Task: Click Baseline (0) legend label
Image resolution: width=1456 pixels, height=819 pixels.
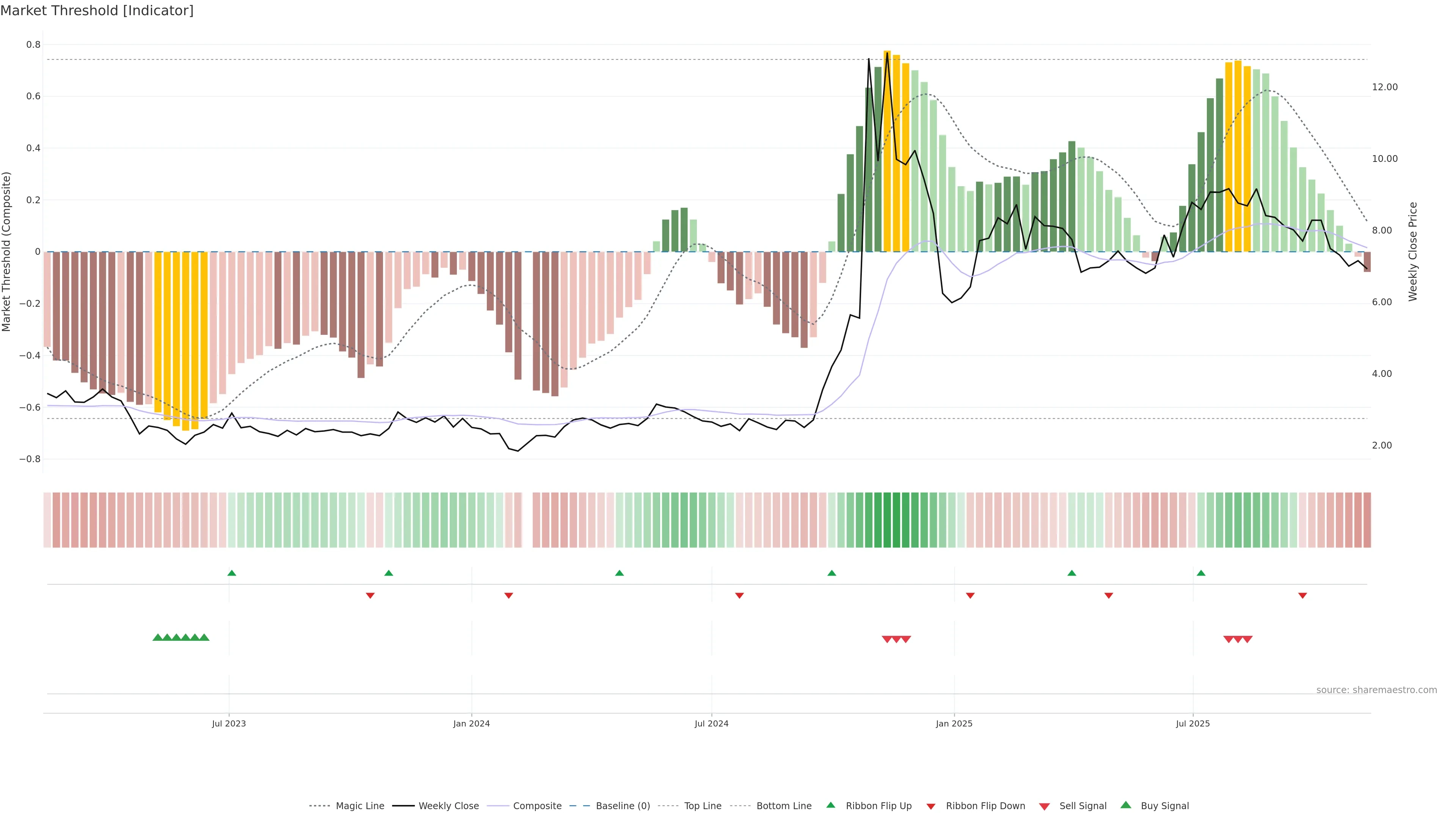Action: point(622,805)
